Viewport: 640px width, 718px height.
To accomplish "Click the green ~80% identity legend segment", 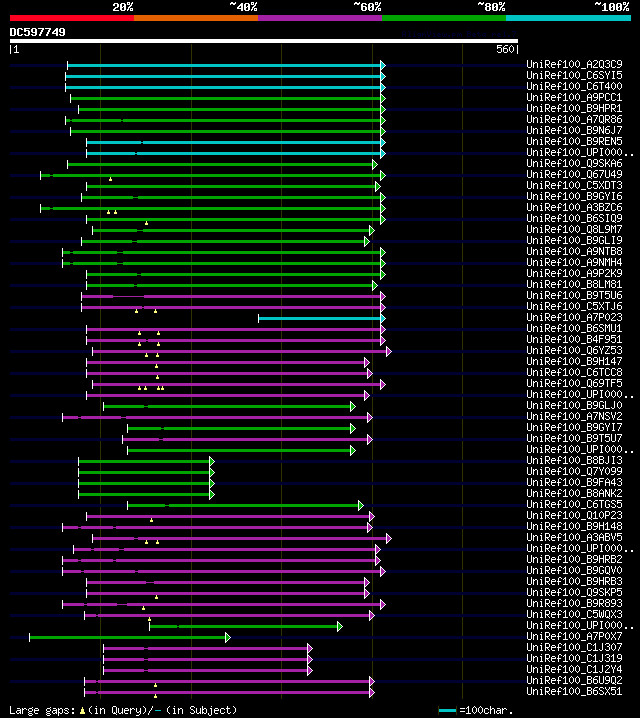I will pos(444,18).
